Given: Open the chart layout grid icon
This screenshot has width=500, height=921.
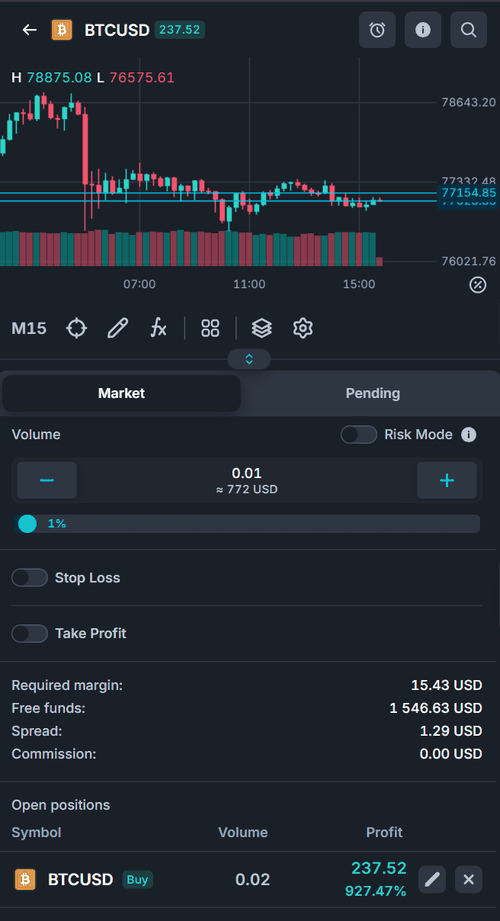Looking at the screenshot, I should [210, 328].
